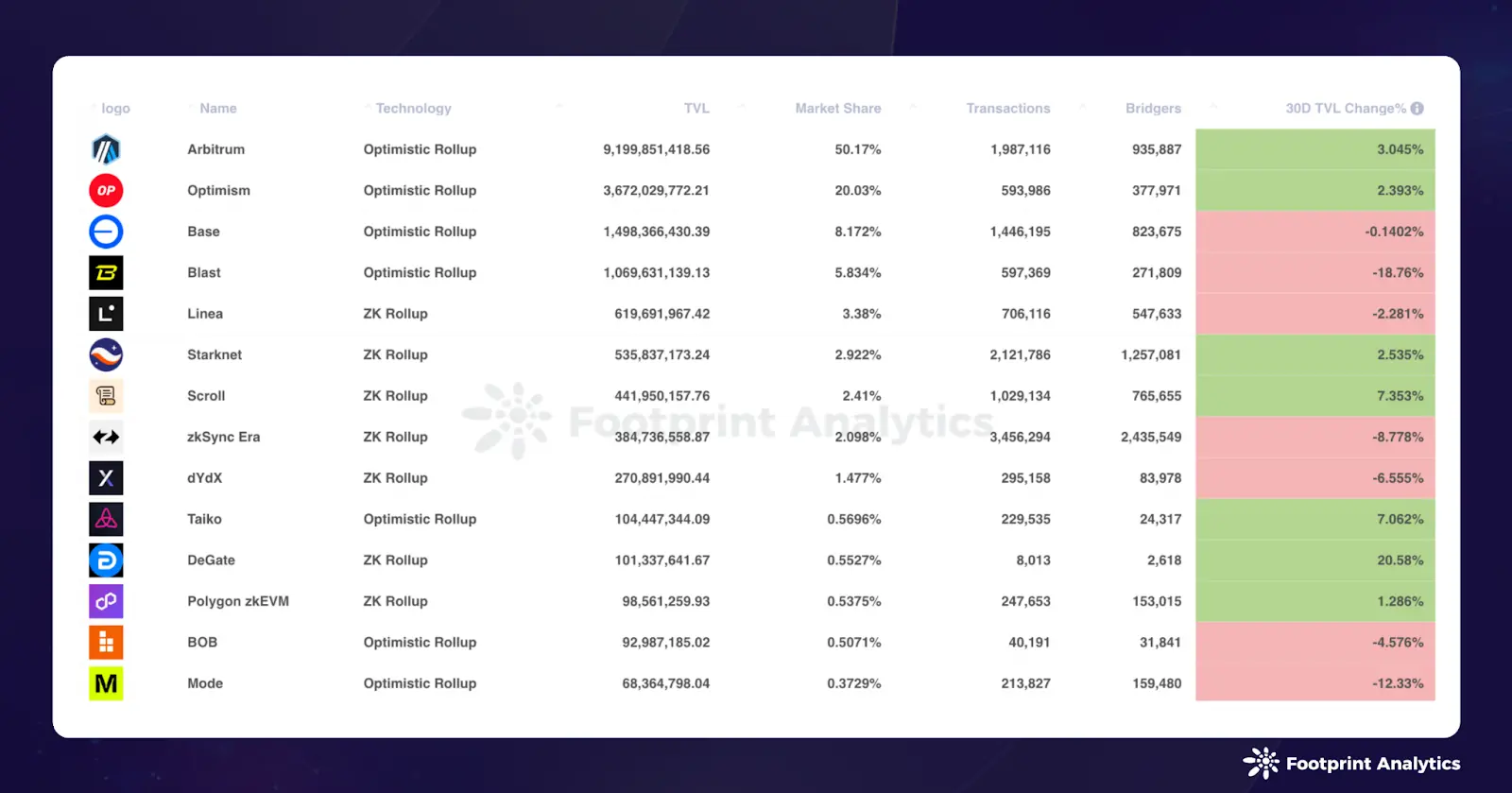This screenshot has height=793, width=1512.
Task: Click the orange BOB logo
Action: tap(106, 643)
